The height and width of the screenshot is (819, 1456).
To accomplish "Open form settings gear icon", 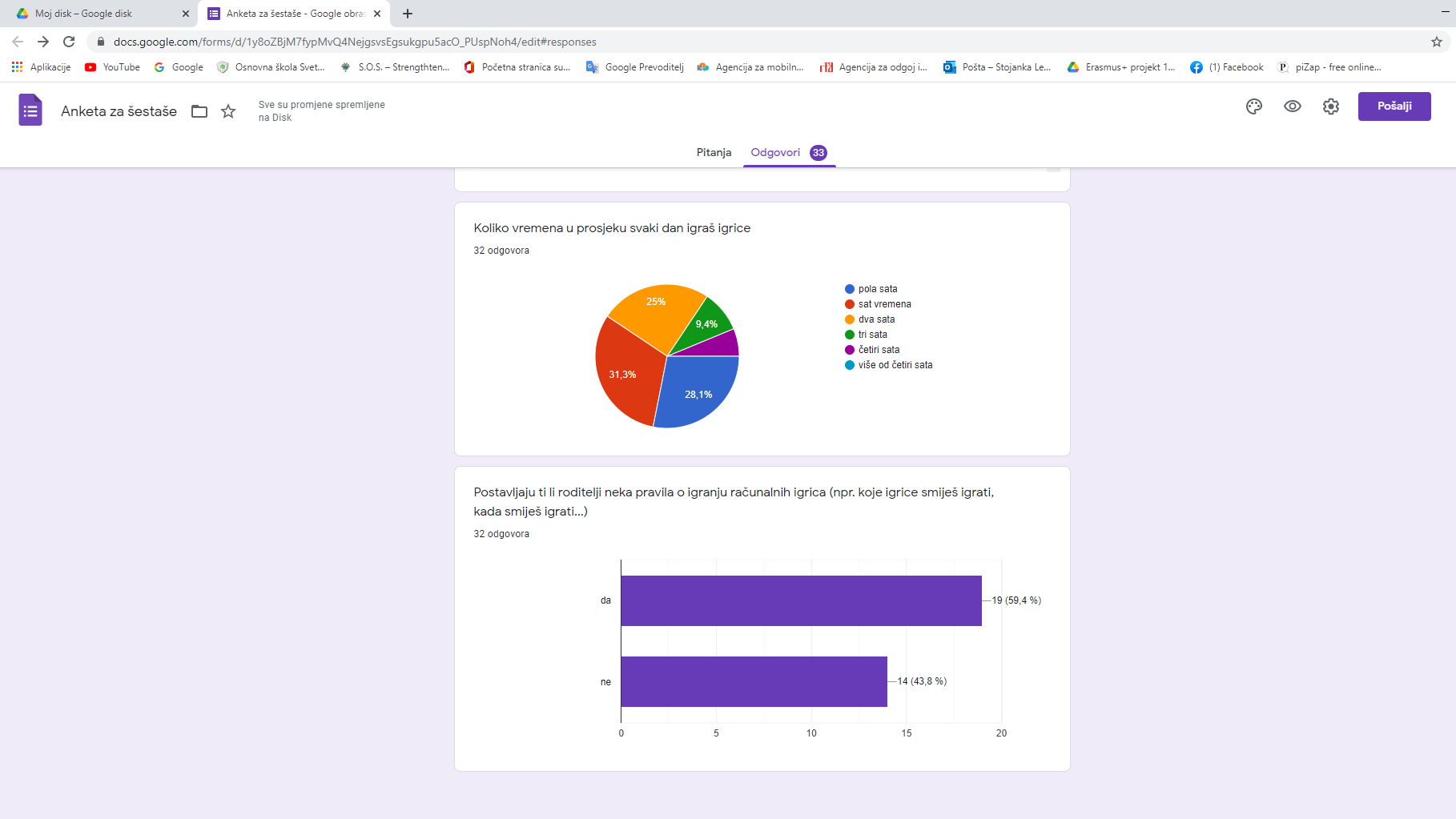I will (1331, 106).
